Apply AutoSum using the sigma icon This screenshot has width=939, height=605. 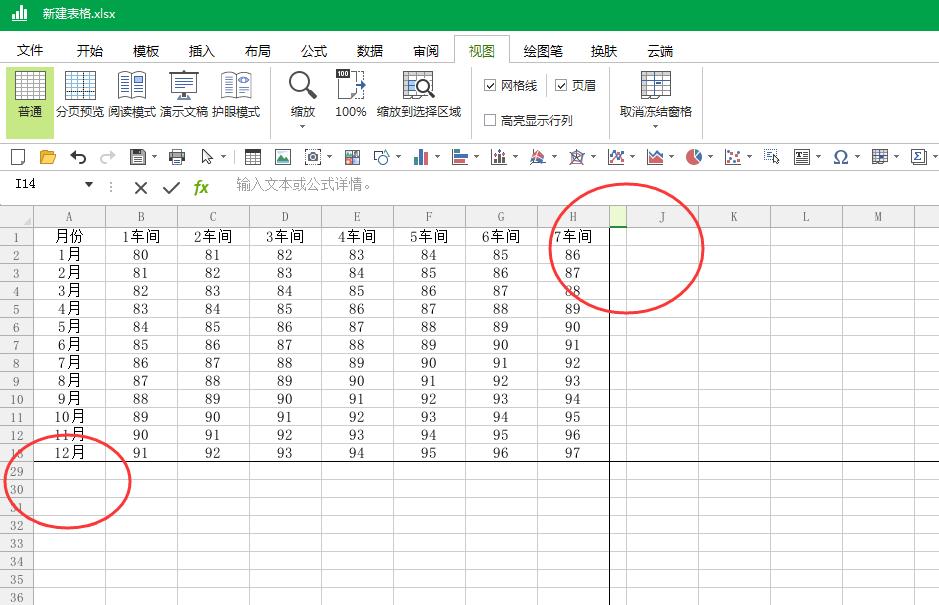[x=917, y=157]
